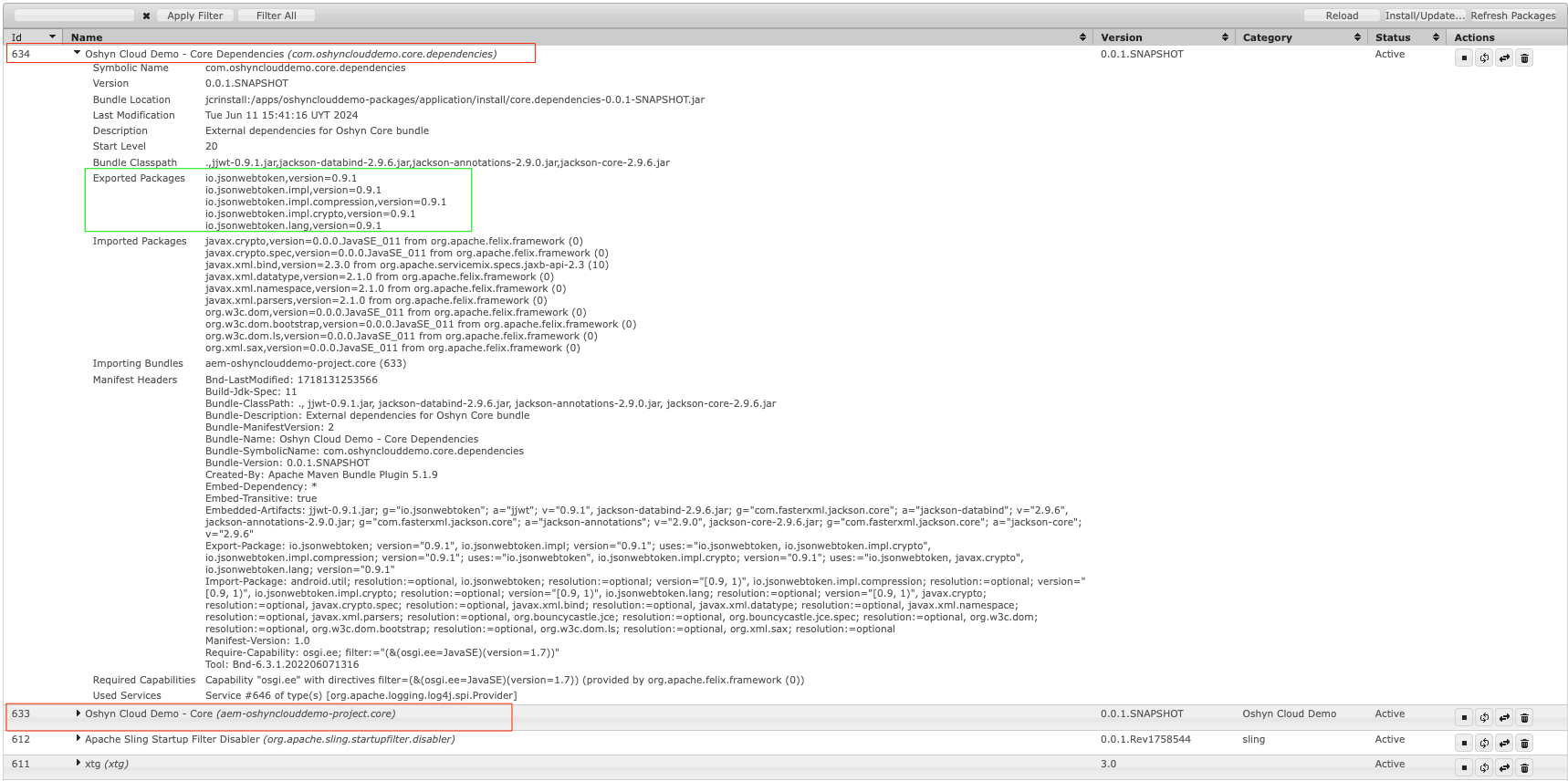The width and height of the screenshot is (1568, 781).
Task: Clear the filter with the X icon
Action: (x=146, y=16)
